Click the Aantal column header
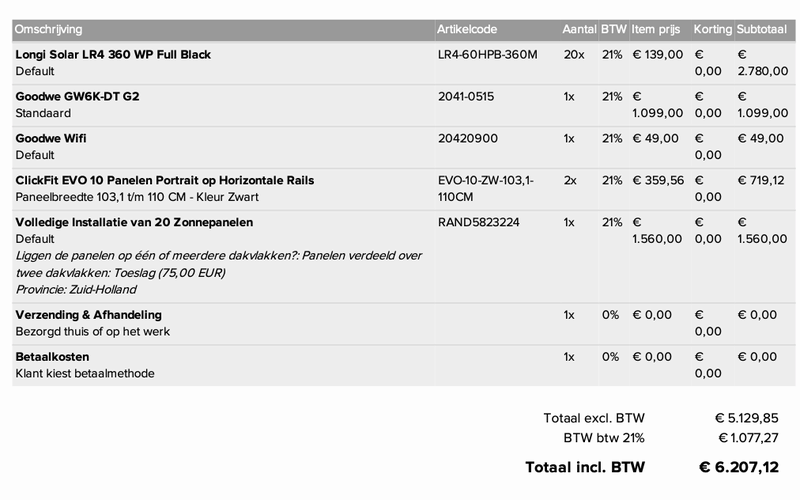The image size is (800, 500). coord(579,28)
